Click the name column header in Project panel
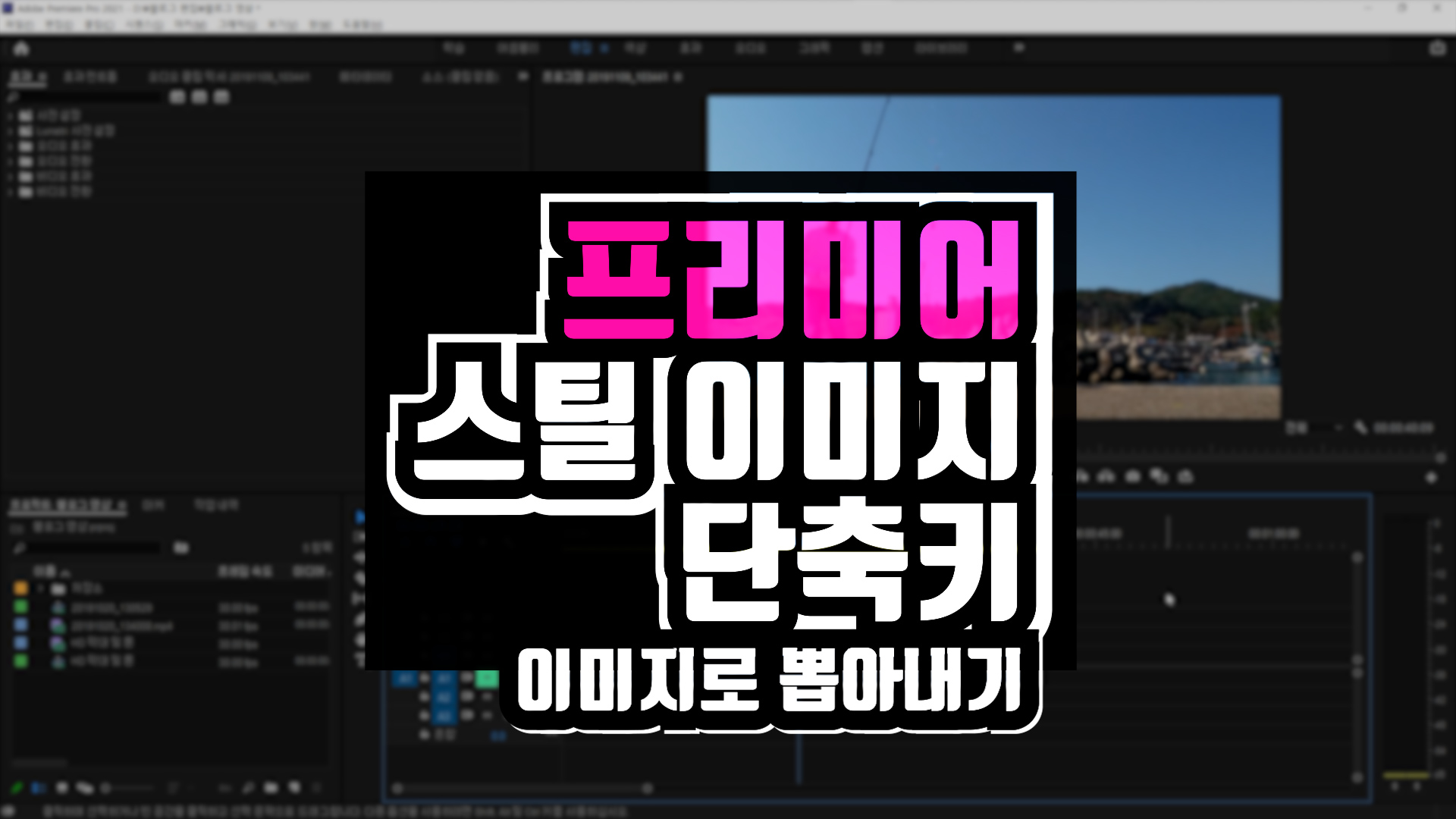 [45, 571]
